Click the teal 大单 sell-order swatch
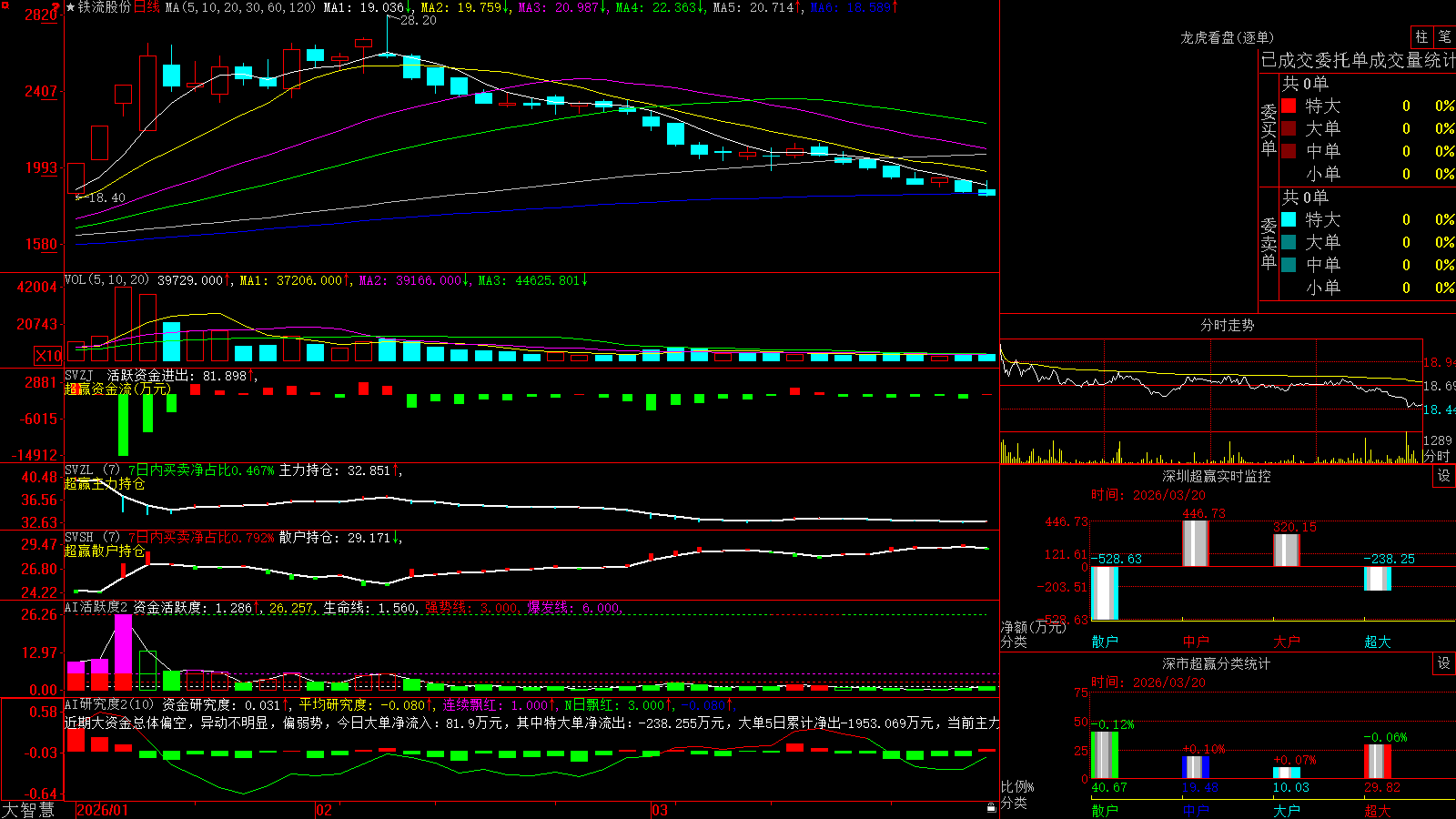The height and width of the screenshot is (819, 1456). tap(1289, 242)
